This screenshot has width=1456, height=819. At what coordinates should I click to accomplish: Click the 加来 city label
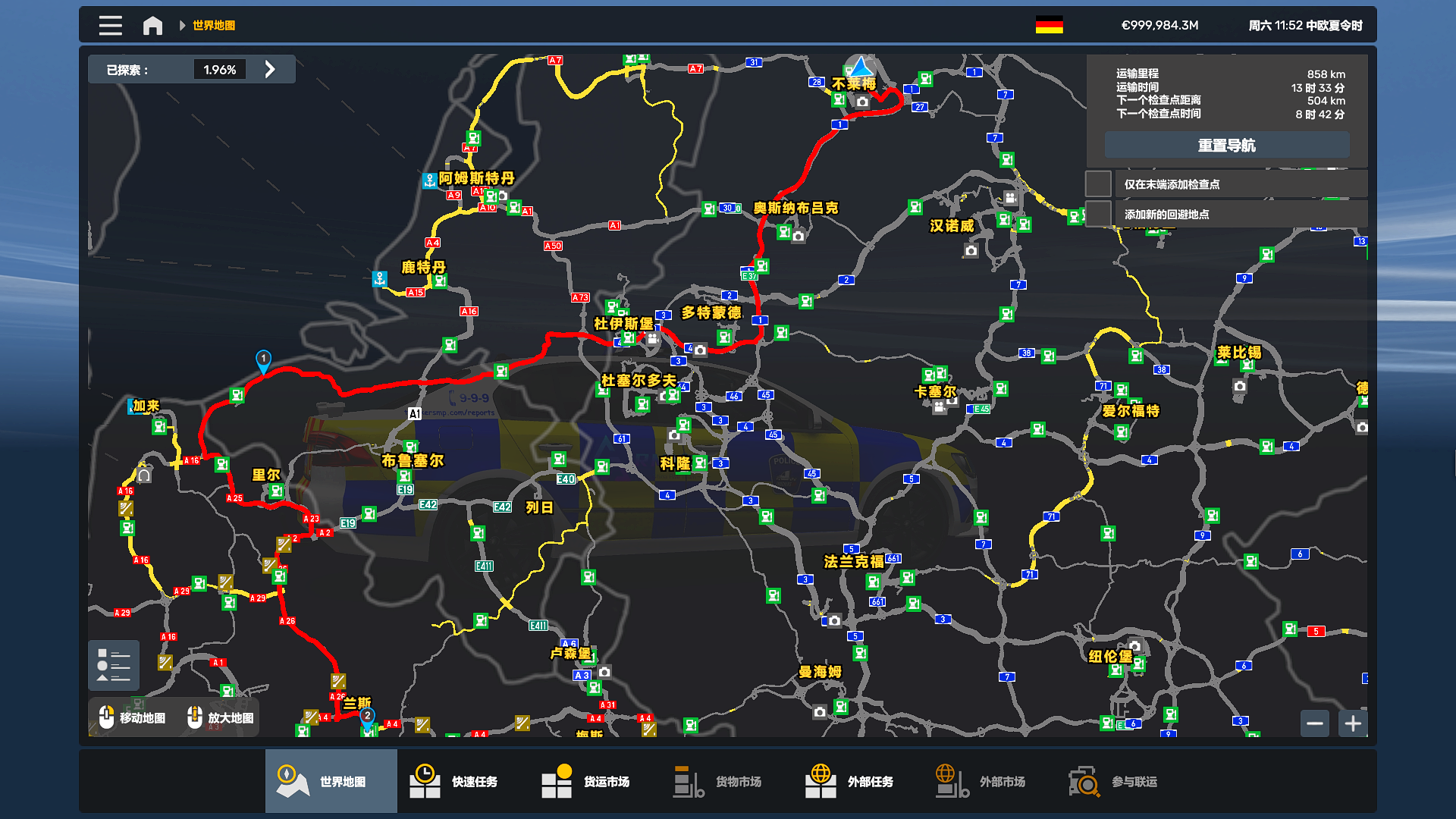pyautogui.click(x=146, y=406)
